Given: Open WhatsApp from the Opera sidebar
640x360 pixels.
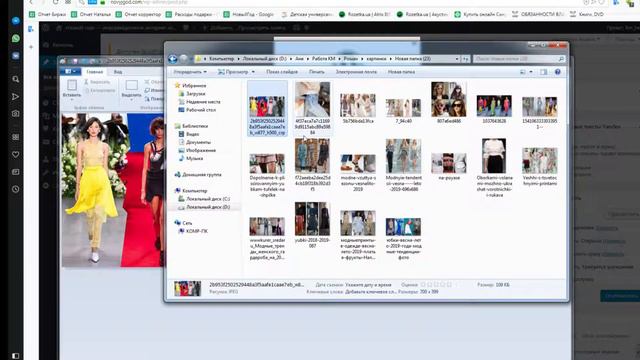Looking at the screenshot, I should tap(16, 38).
